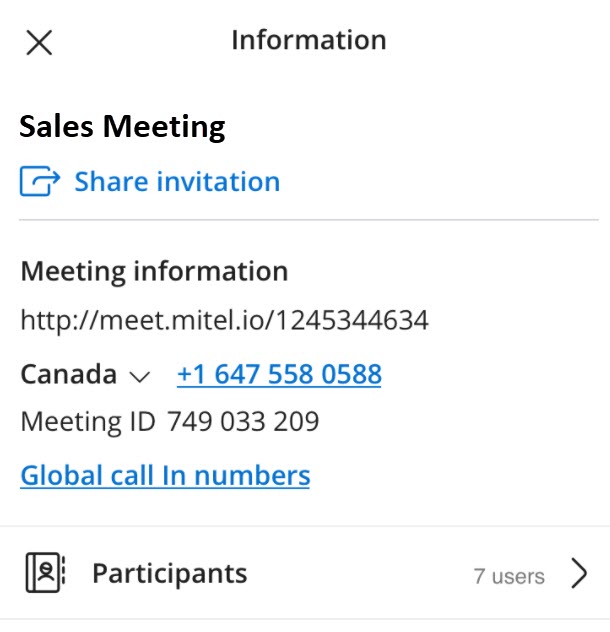Screen dimensions: 610x632
Task: Click the Meeting information heading
Action: pos(154,271)
